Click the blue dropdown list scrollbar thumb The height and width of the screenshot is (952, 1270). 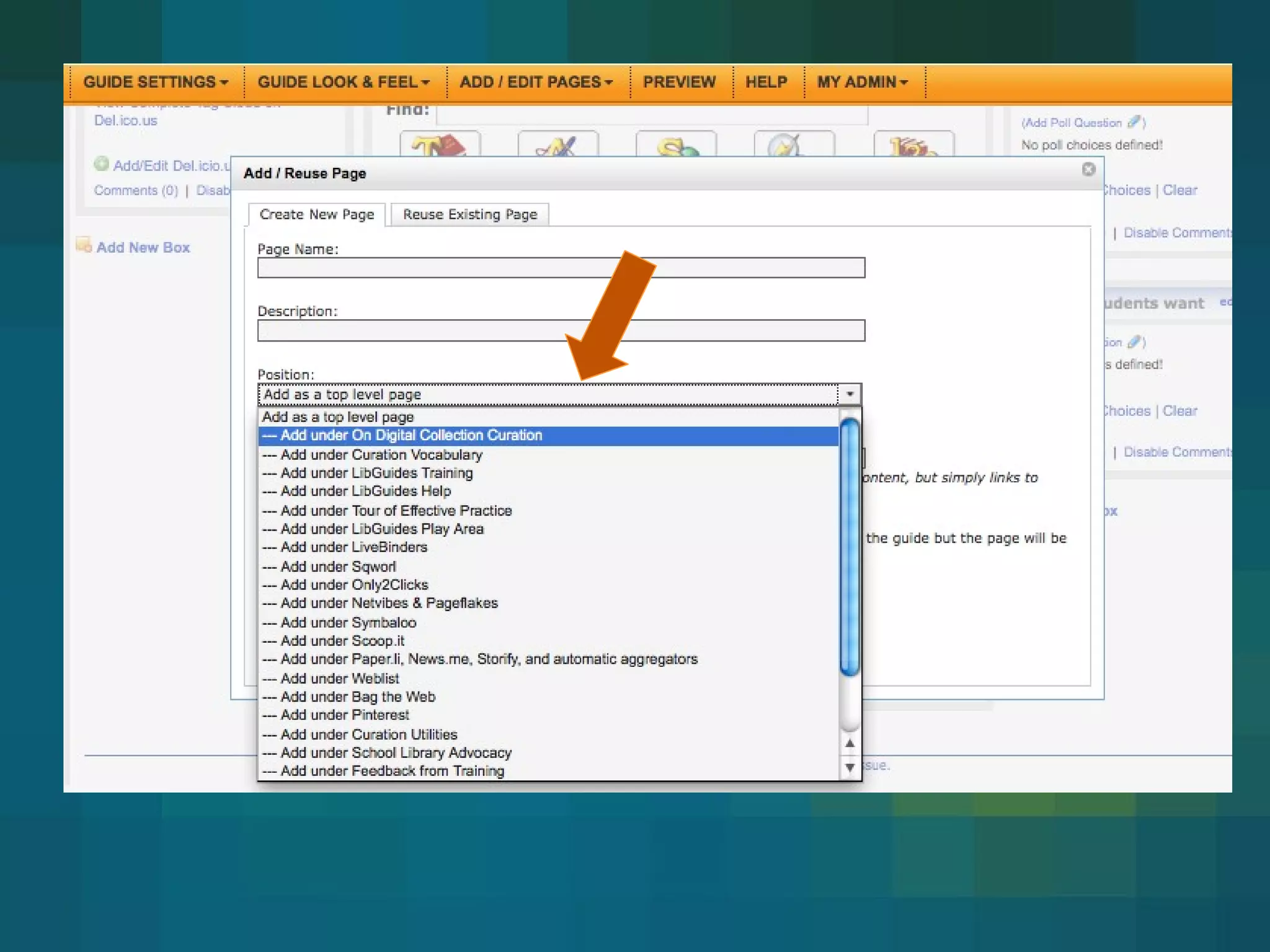(x=850, y=545)
